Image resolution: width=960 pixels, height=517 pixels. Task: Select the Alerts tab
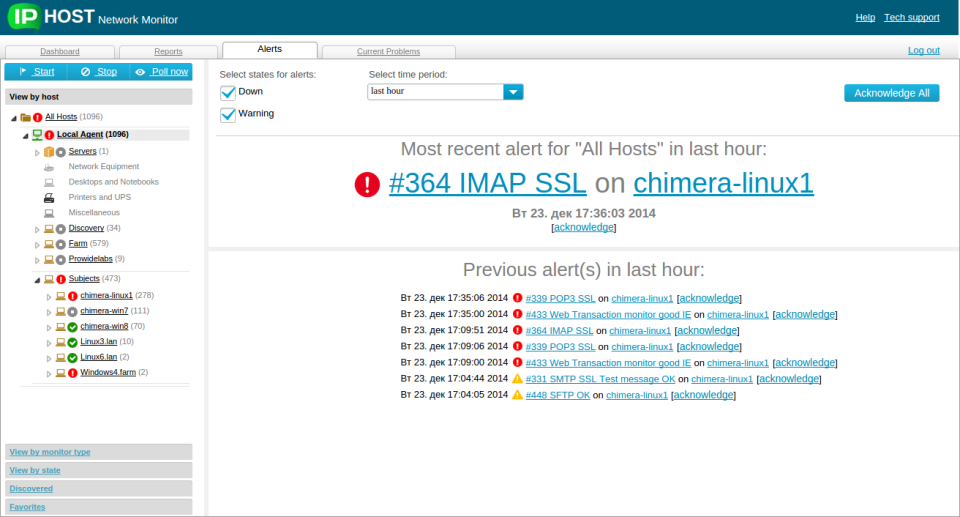tap(269, 50)
